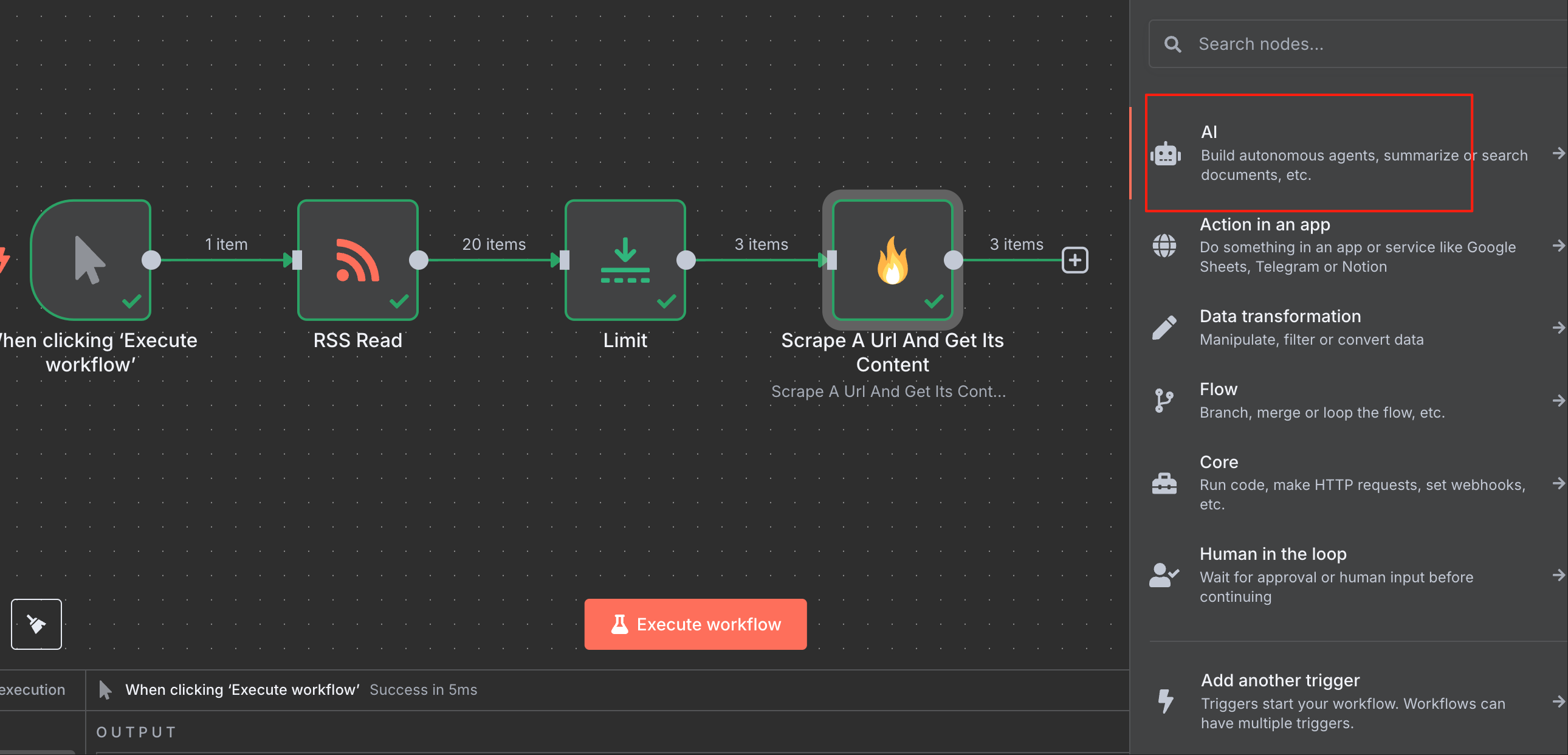Click the '20 items' connection label
The height and width of the screenshot is (755, 1568).
(493, 244)
